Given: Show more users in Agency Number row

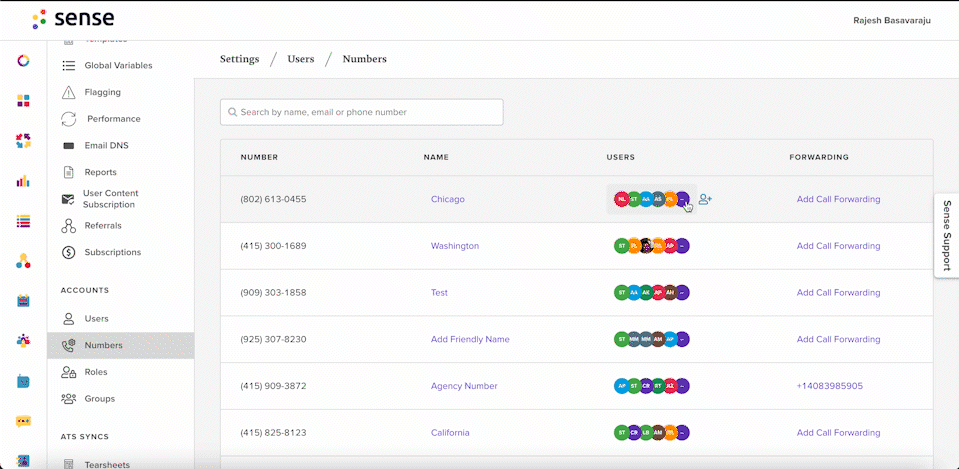Looking at the screenshot, I should tap(683, 386).
